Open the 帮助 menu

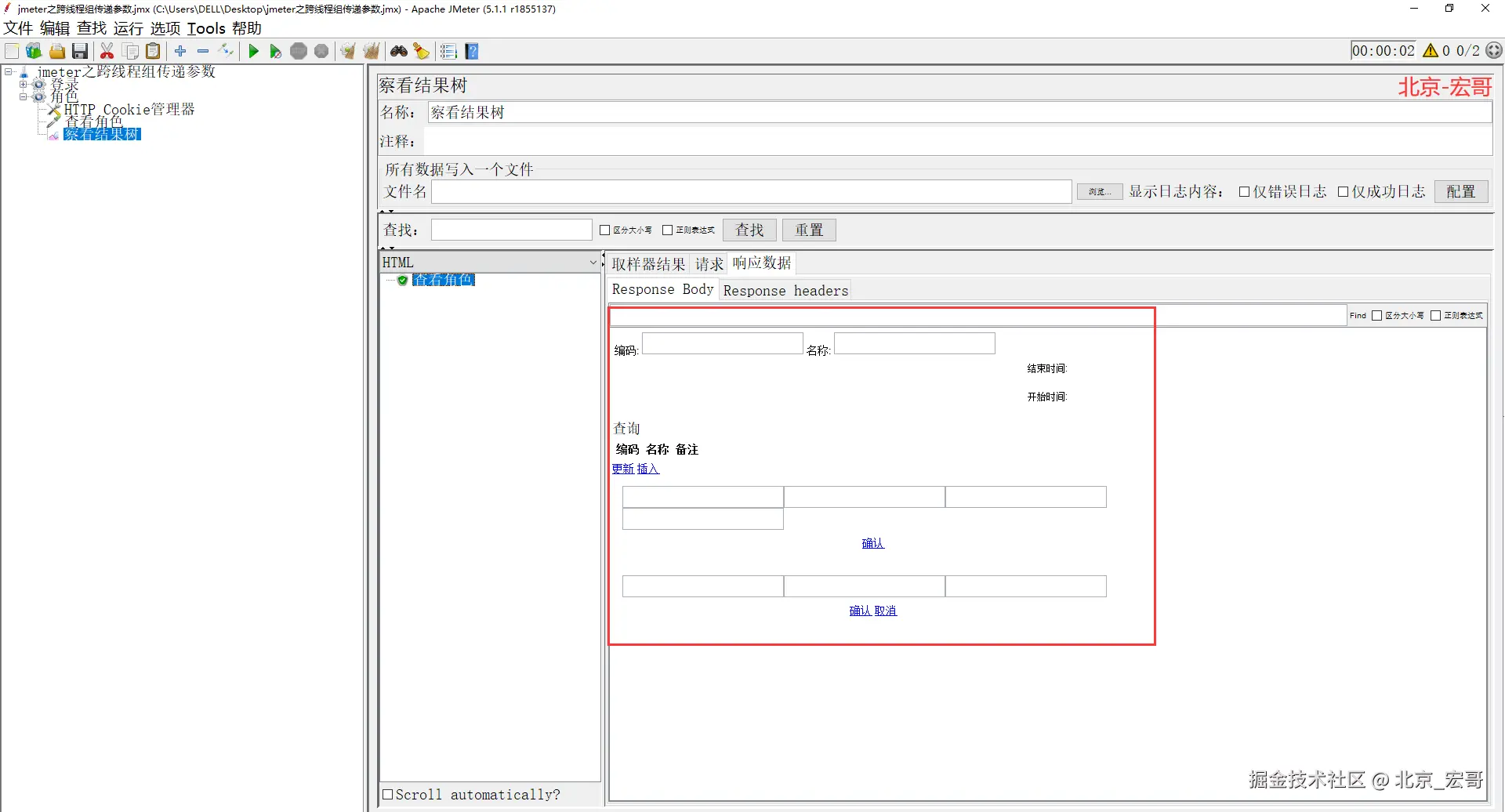[247, 28]
